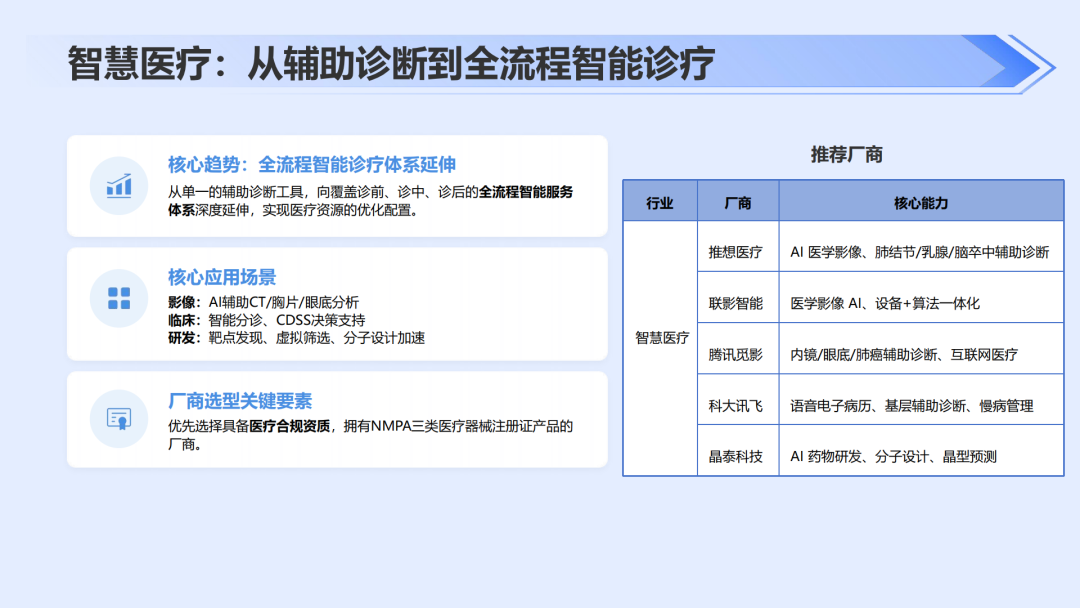Select heading 核心应用场景

(x=222, y=277)
